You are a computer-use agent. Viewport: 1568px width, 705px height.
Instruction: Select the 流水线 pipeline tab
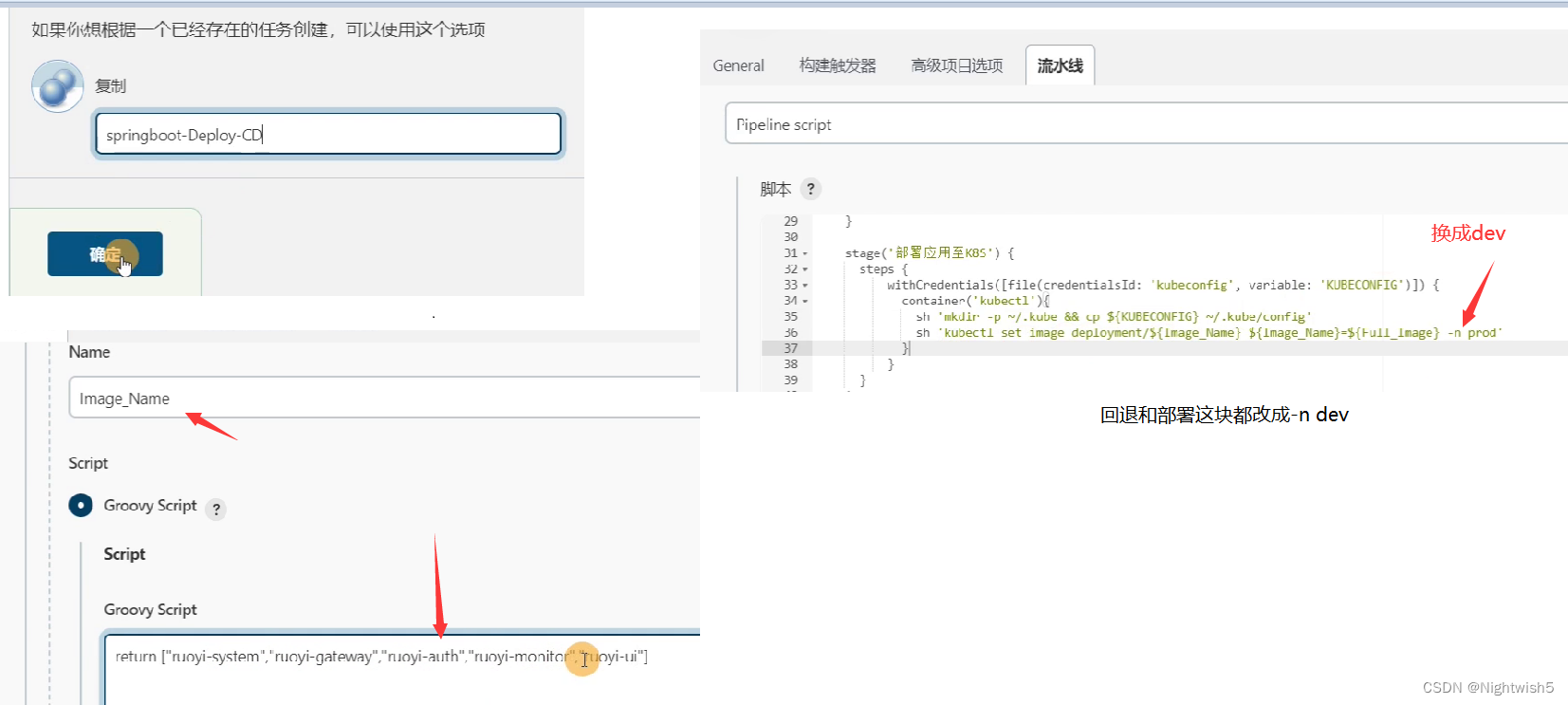[x=1060, y=65]
